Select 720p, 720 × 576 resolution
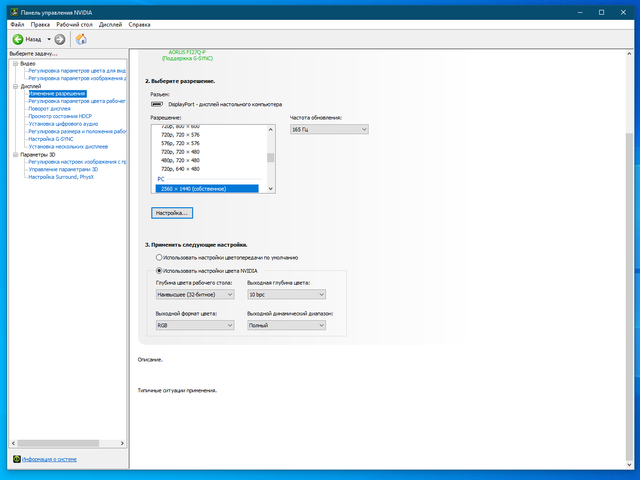Viewport: 640px width, 480px height. [180, 135]
